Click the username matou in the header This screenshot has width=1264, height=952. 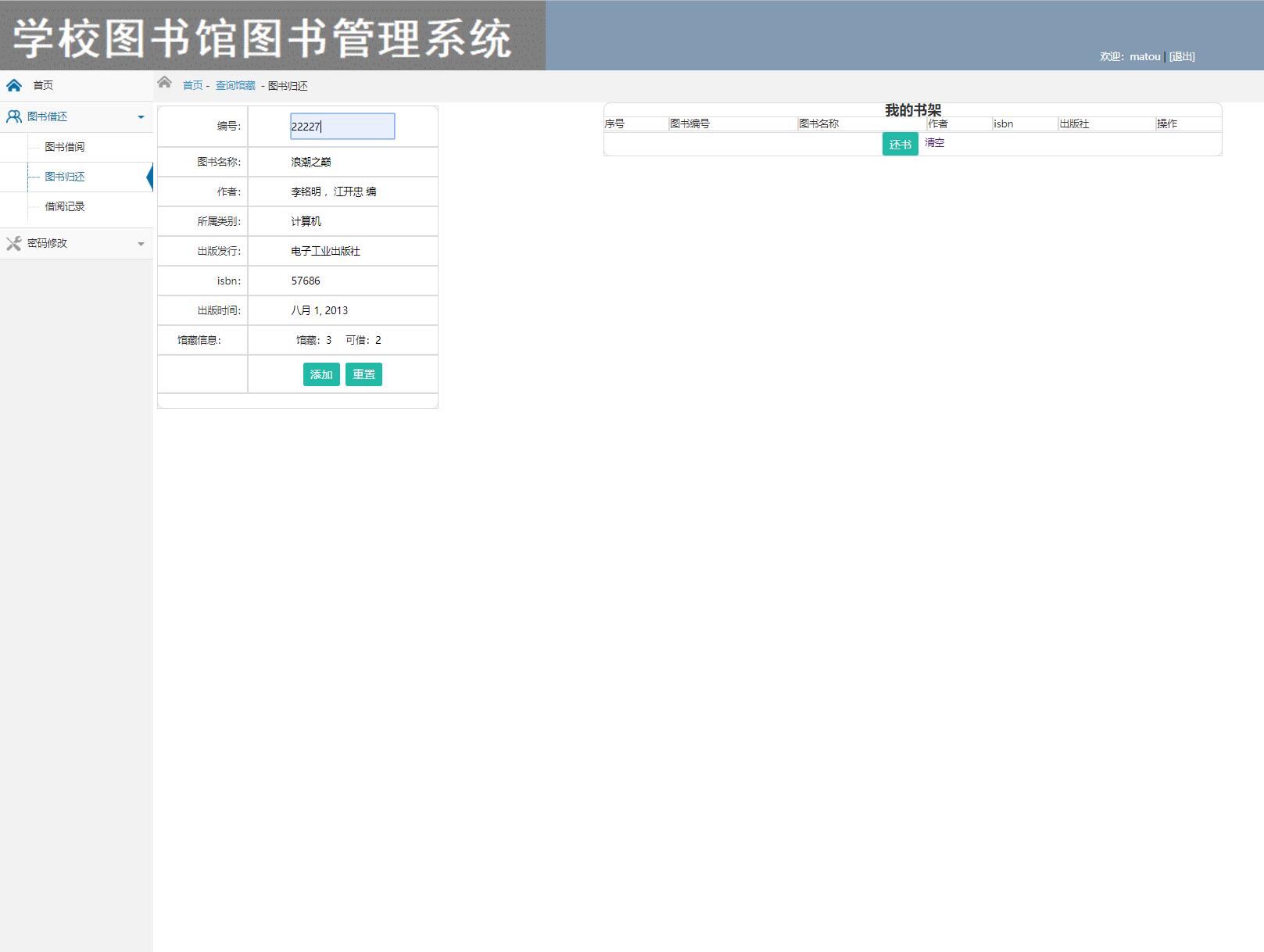[1144, 56]
